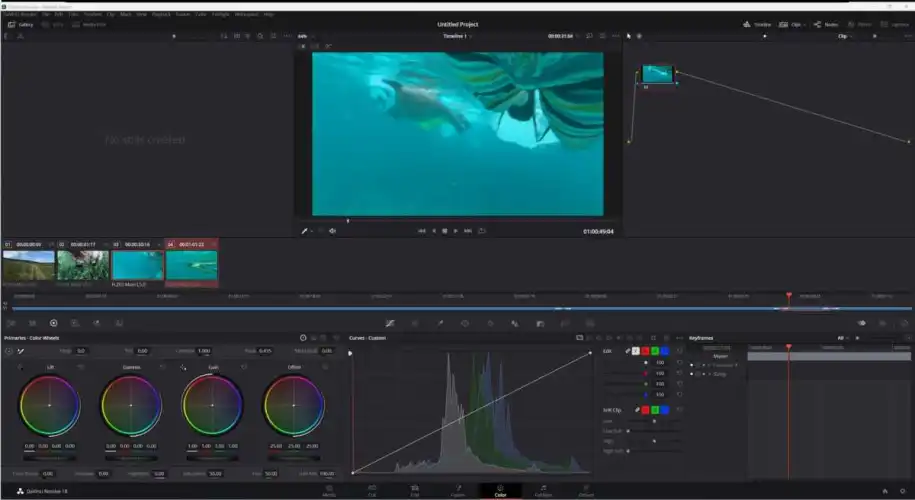Select the third clip thumbnail in timeline

point(137,265)
